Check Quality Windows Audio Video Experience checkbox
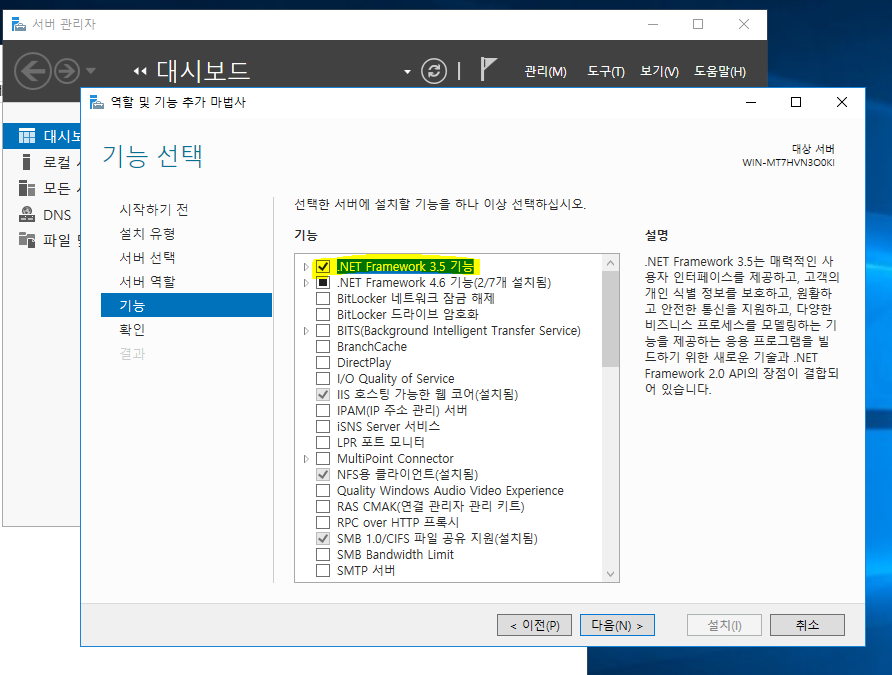This screenshot has width=892, height=675. 323,490
